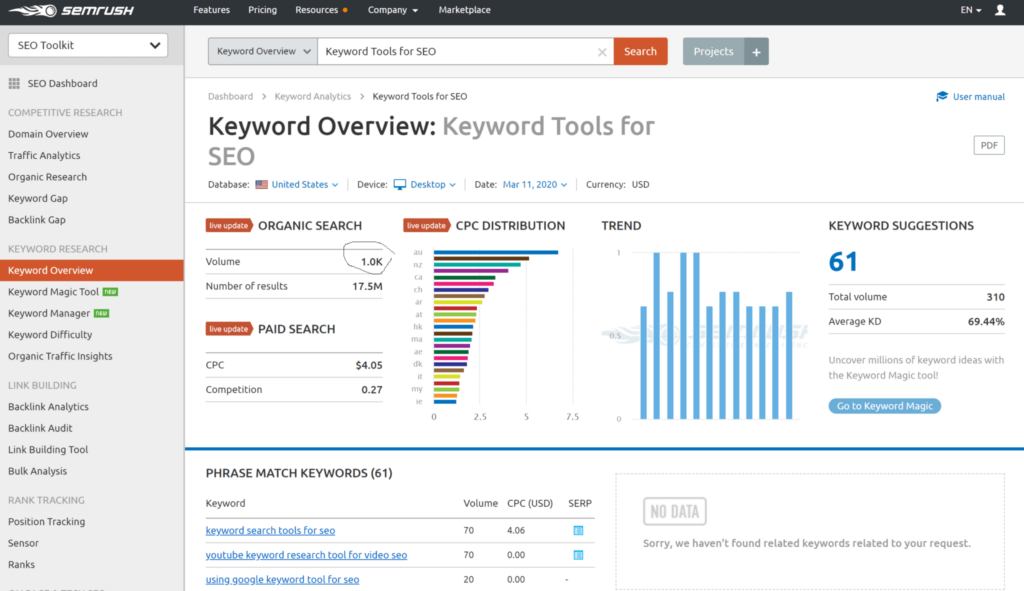Open the Features menu
The width and height of the screenshot is (1024, 591).
point(212,10)
